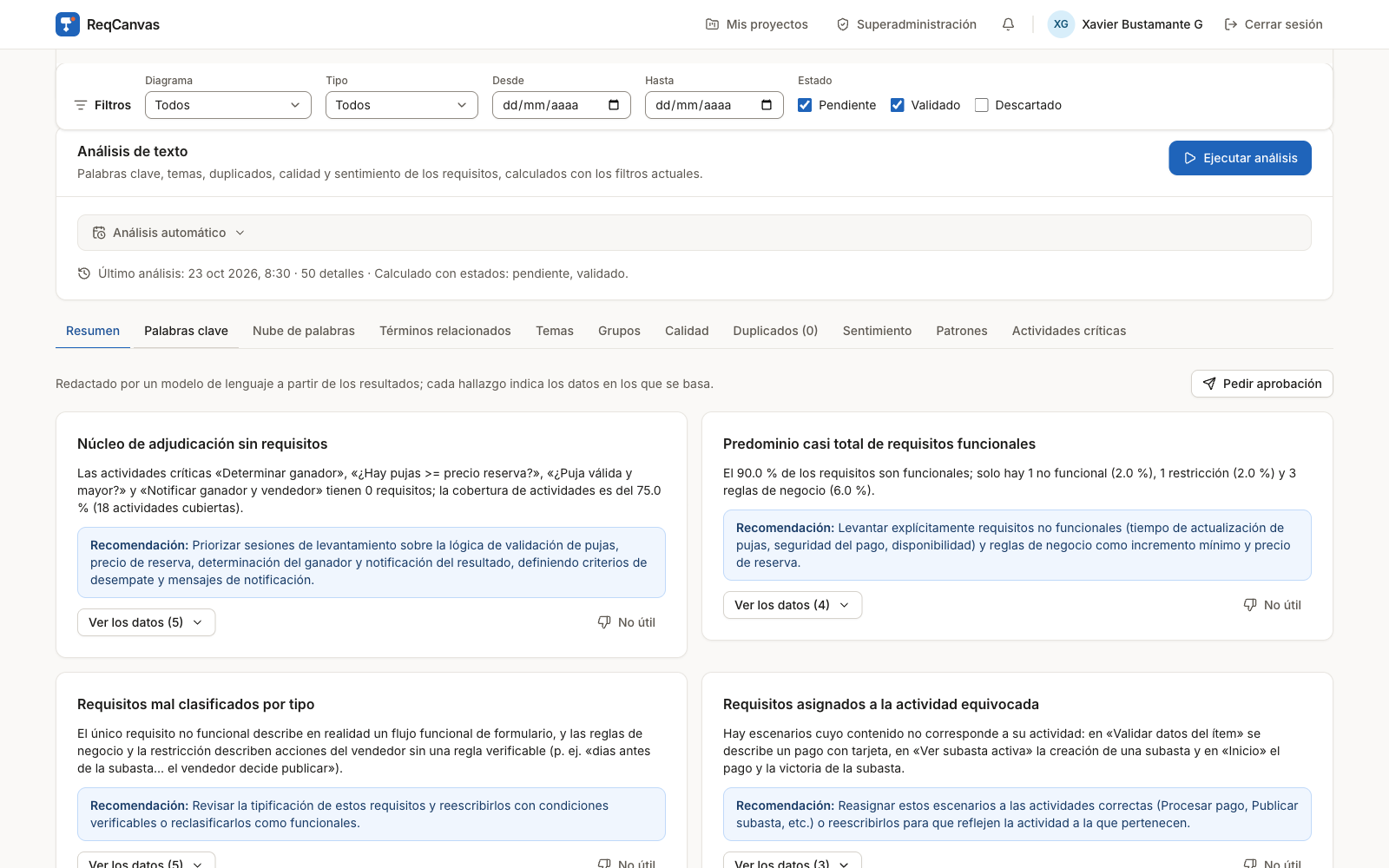Image resolution: width=1389 pixels, height=868 pixels.
Task: Click Cerrar sesión to log out
Action: point(1274,24)
